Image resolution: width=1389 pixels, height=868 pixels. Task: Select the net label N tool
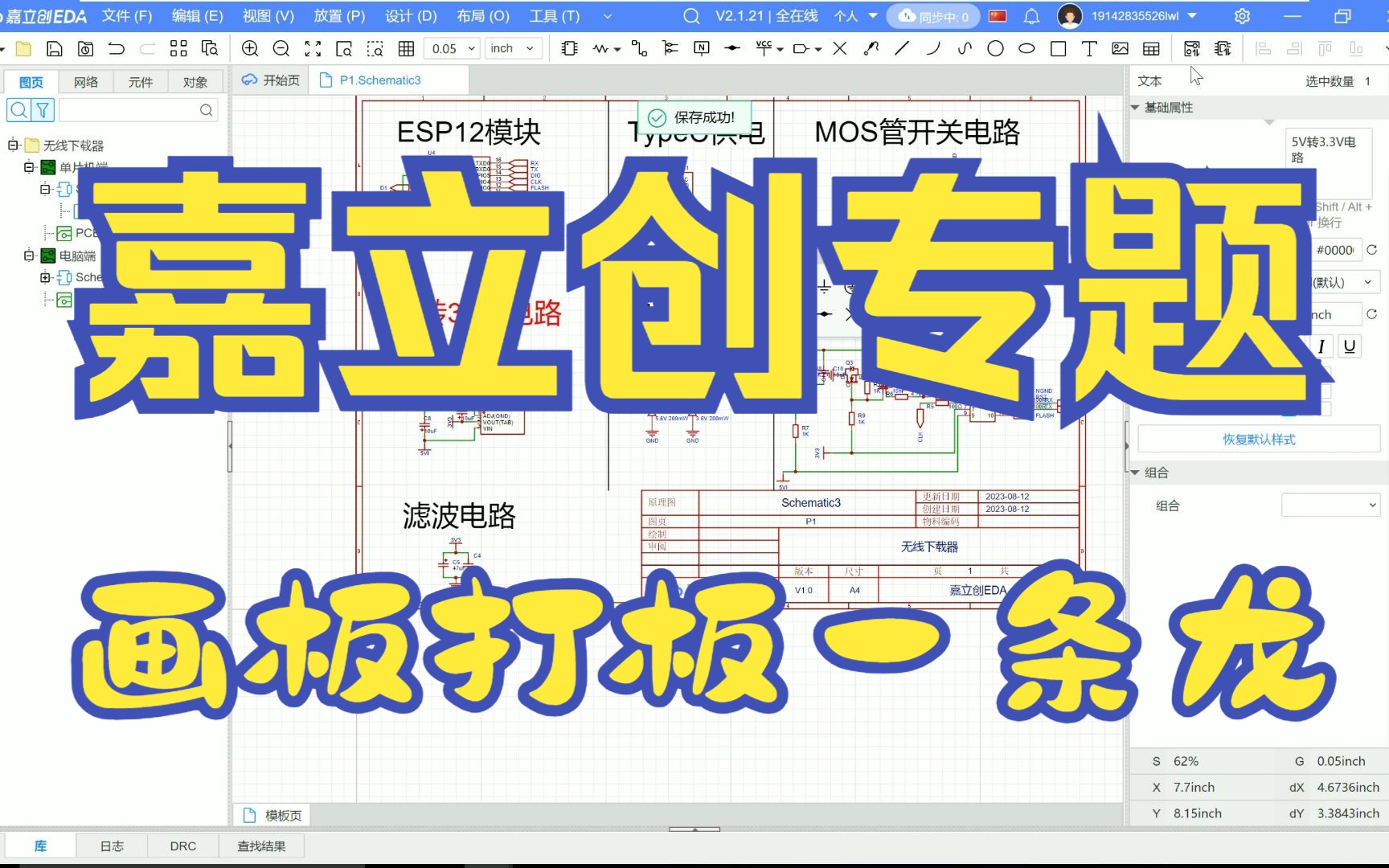(702, 49)
